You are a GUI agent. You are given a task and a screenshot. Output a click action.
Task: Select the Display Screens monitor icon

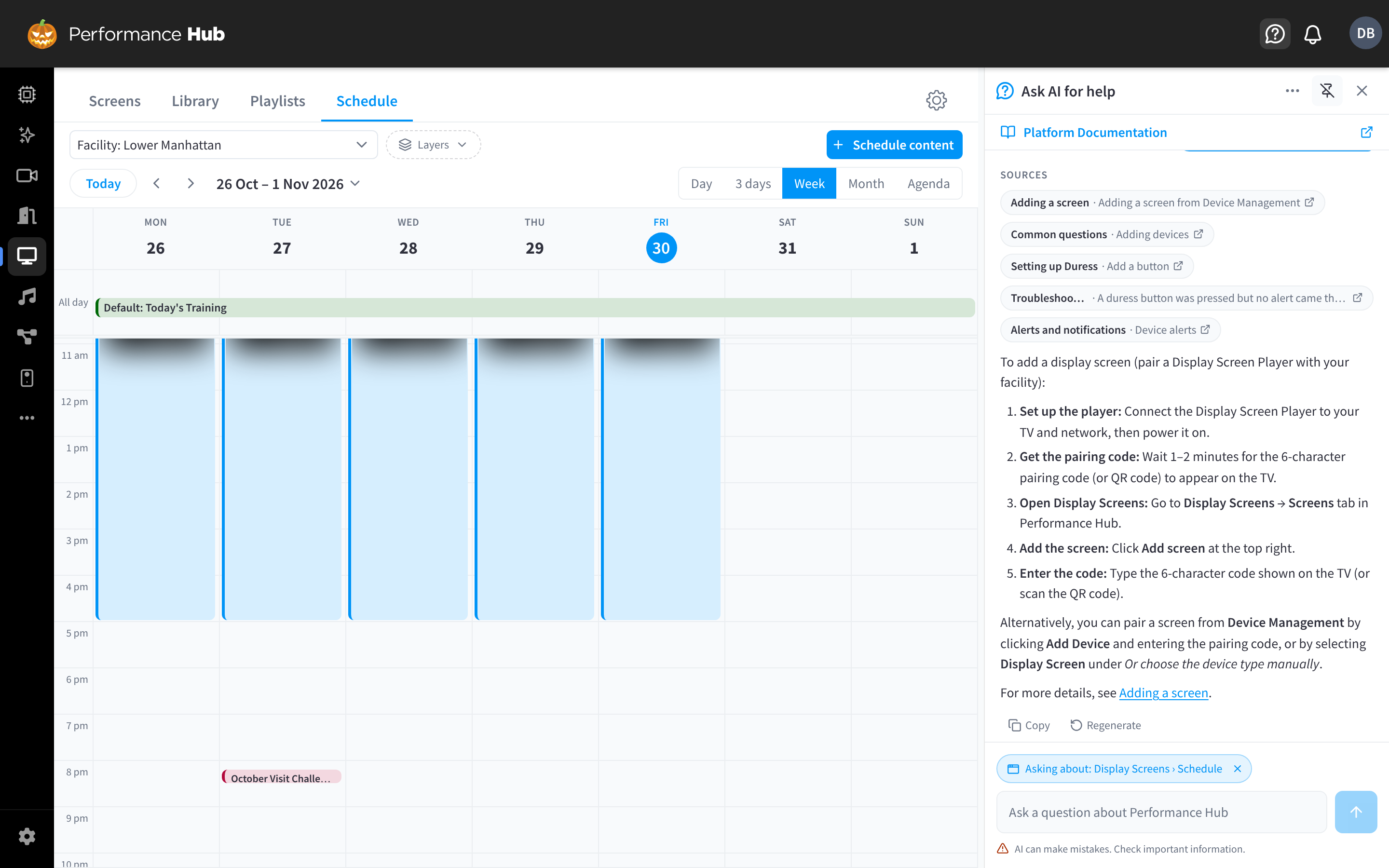pyautogui.click(x=27, y=256)
